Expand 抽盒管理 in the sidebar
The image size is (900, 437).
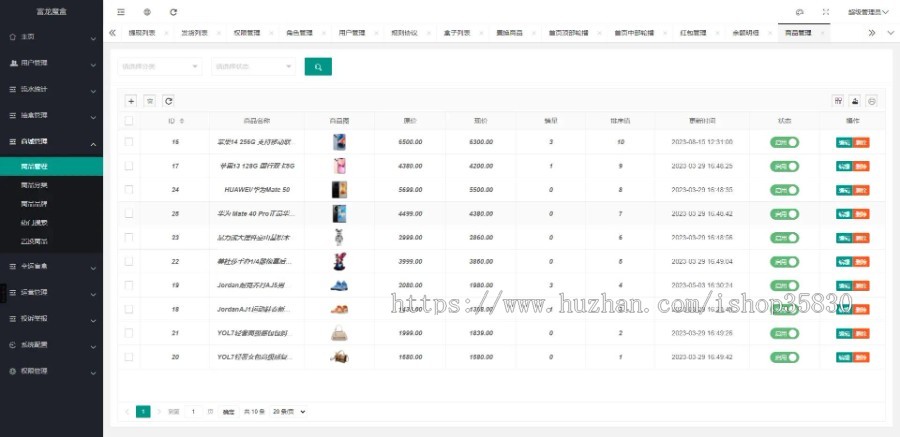point(52,115)
